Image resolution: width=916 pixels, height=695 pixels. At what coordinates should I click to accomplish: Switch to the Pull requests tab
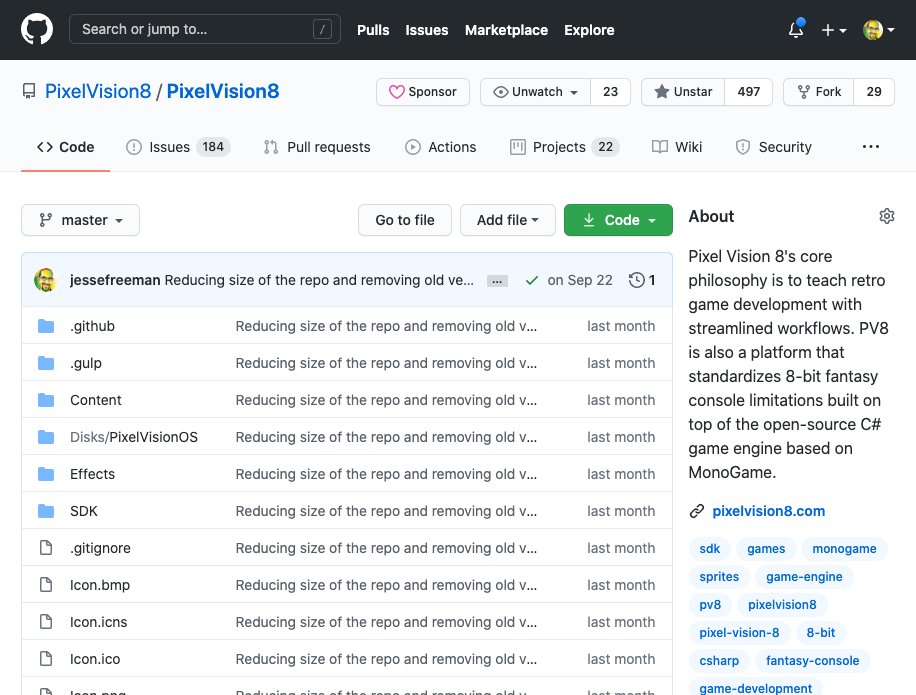[x=317, y=147]
